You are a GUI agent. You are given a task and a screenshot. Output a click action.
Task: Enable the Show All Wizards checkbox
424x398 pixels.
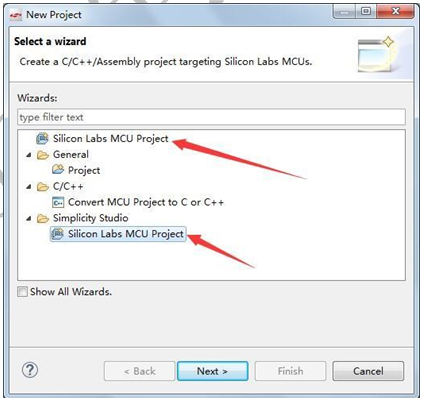pyautogui.click(x=22, y=292)
